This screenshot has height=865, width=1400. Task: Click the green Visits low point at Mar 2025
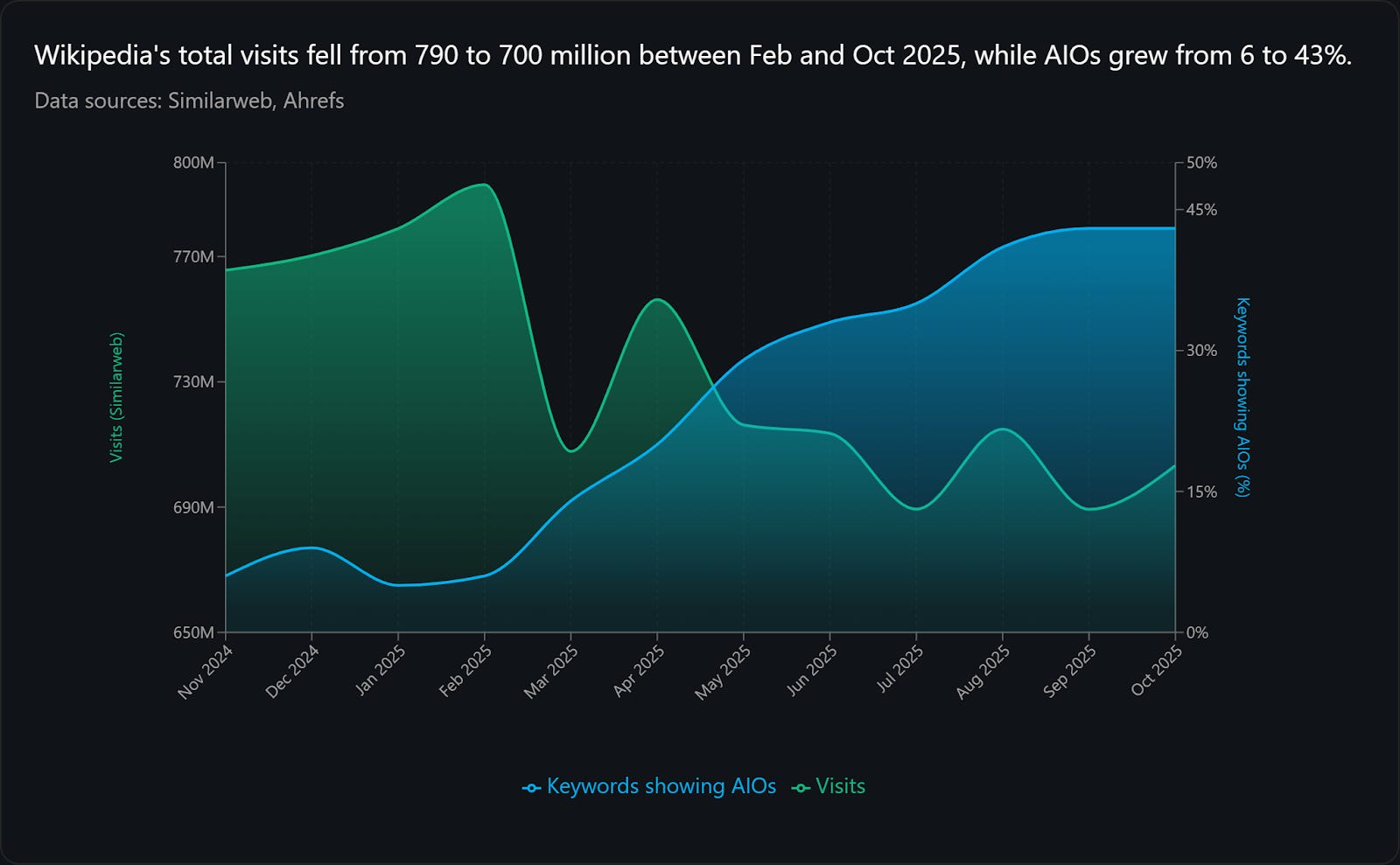tap(571, 451)
